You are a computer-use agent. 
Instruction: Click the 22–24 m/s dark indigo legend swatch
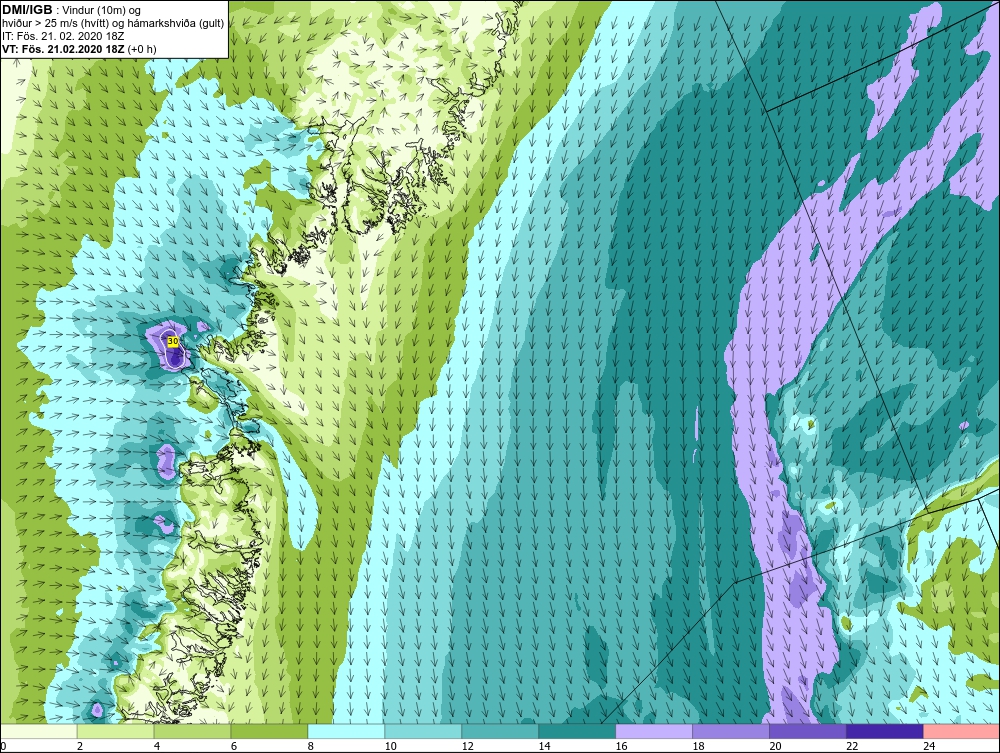(x=885, y=731)
